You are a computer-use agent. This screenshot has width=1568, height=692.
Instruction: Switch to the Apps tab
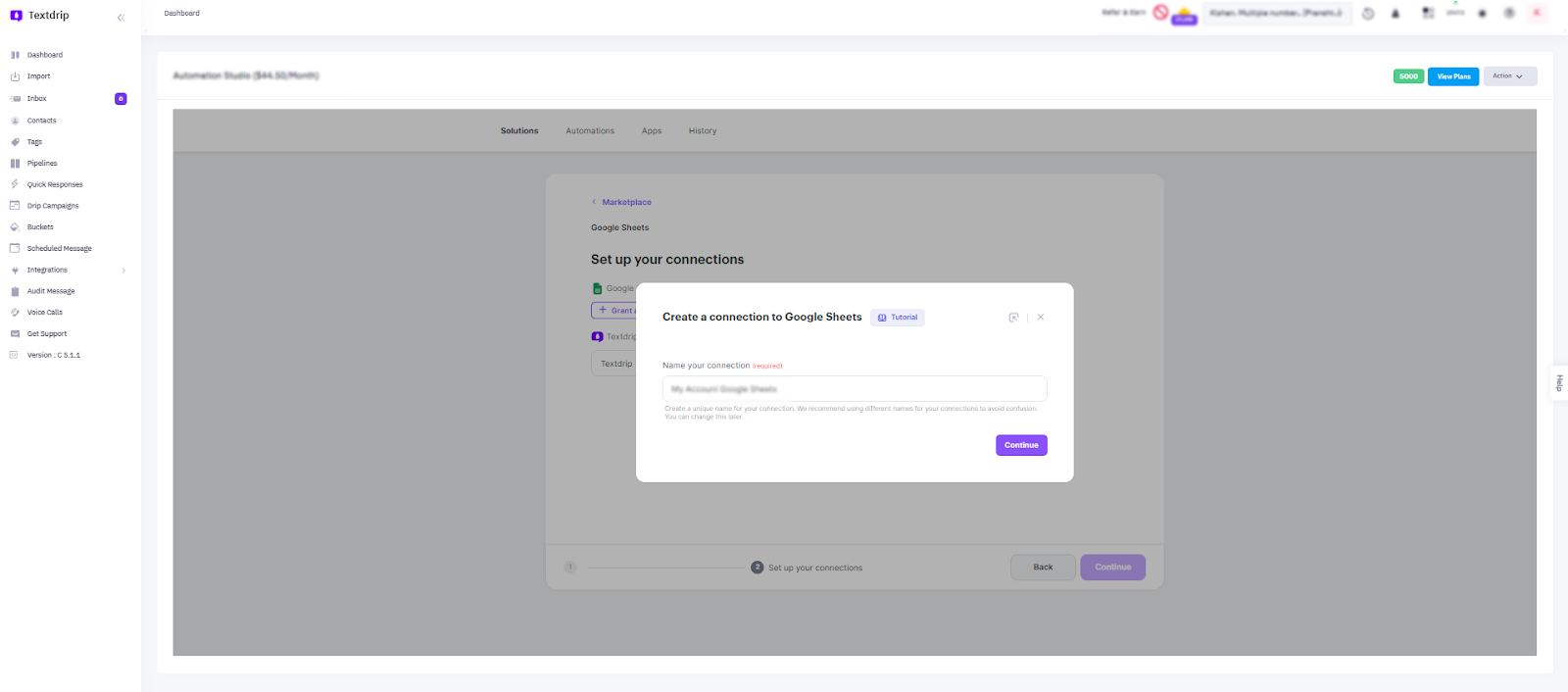coord(652,131)
